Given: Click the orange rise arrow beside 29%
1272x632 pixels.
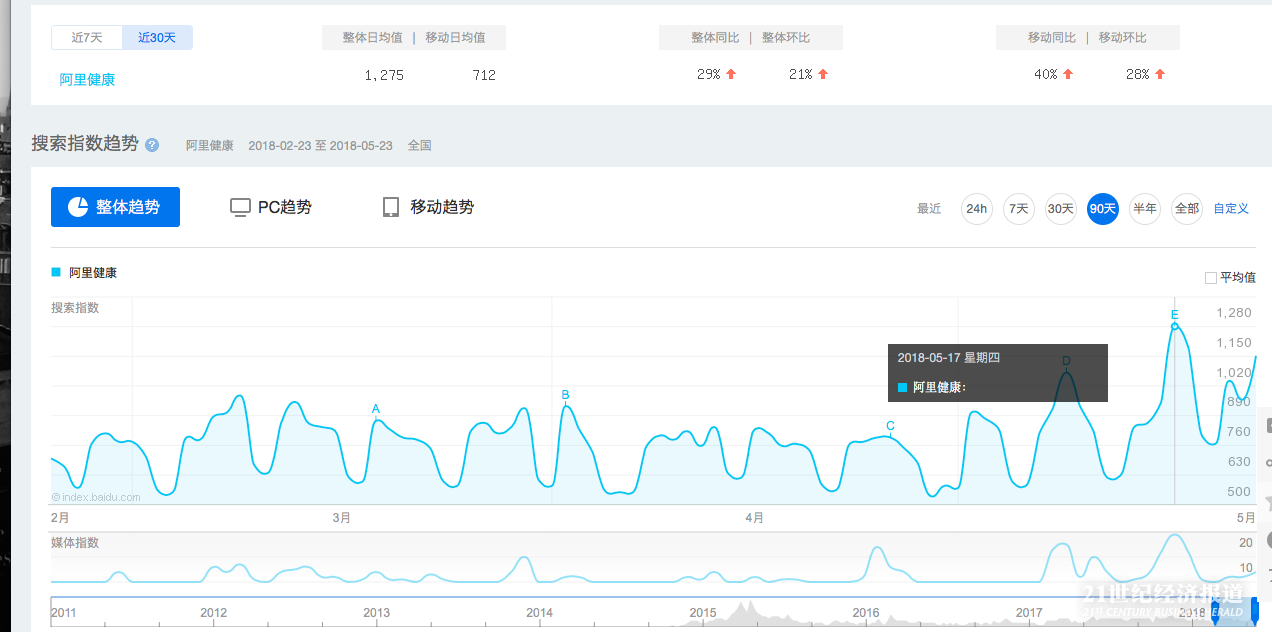Looking at the screenshot, I should [x=731, y=73].
